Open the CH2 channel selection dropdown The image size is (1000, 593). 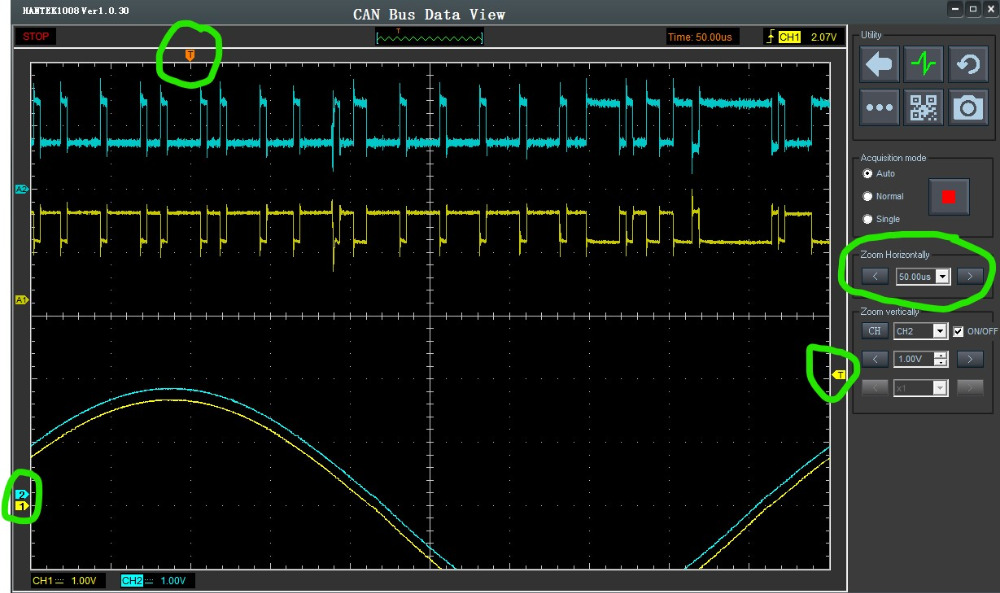coord(940,331)
